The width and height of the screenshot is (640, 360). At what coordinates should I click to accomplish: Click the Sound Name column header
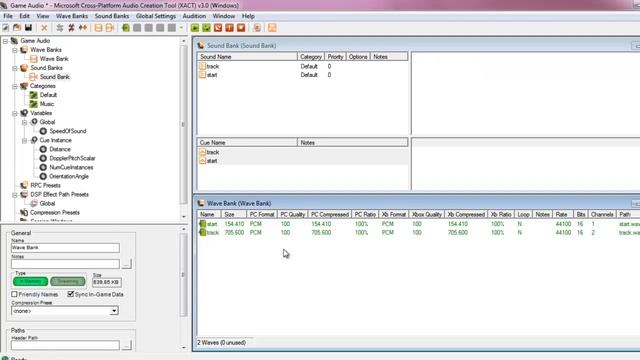247,57
